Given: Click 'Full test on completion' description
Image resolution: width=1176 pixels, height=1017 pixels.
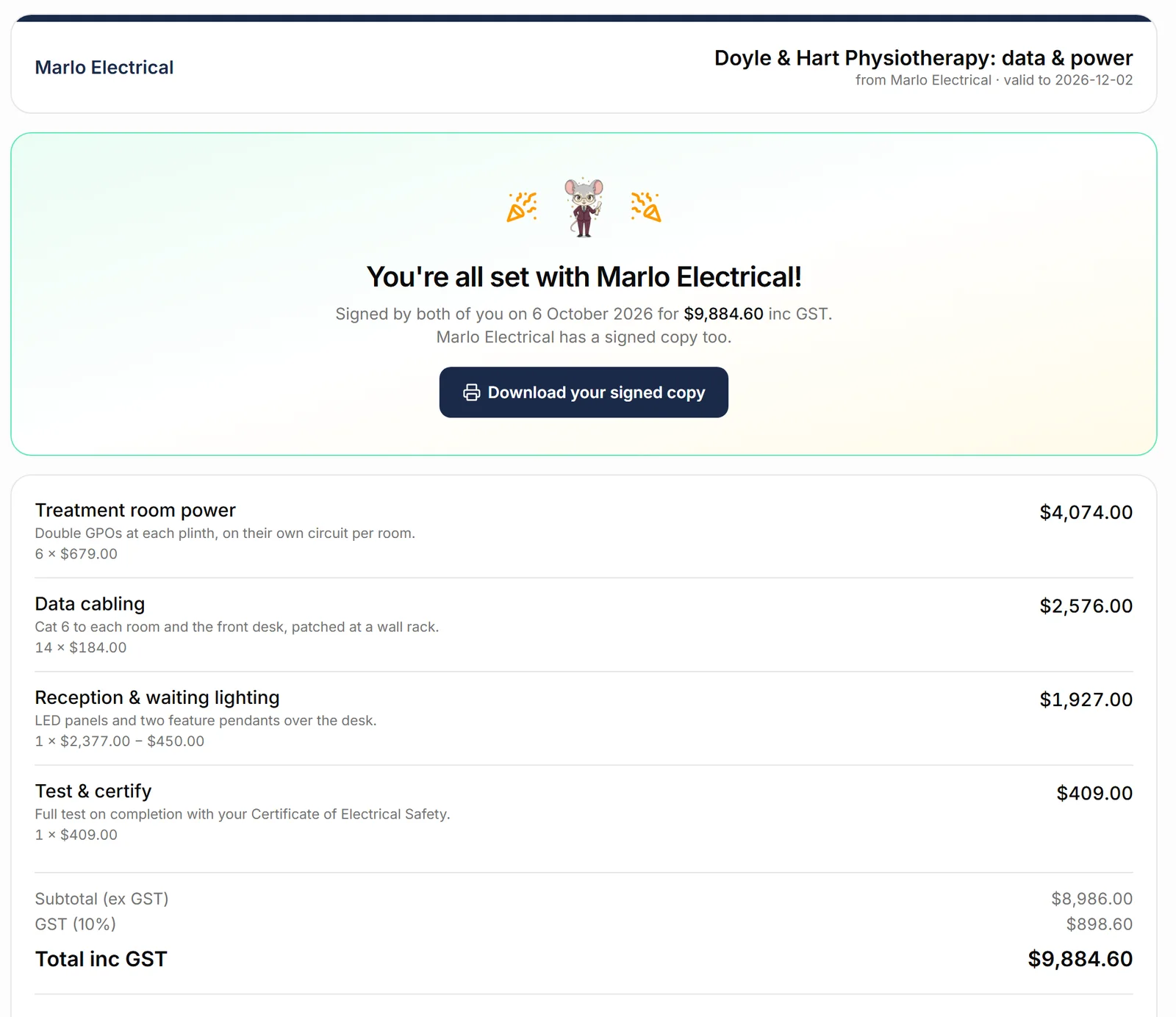Looking at the screenshot, I should tap(243, 814).
